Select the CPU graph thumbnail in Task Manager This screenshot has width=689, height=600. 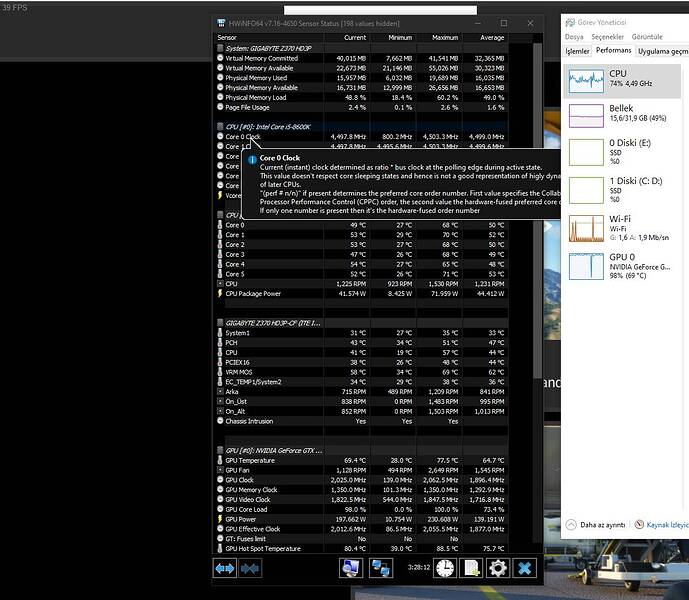(x=586, y=81)
